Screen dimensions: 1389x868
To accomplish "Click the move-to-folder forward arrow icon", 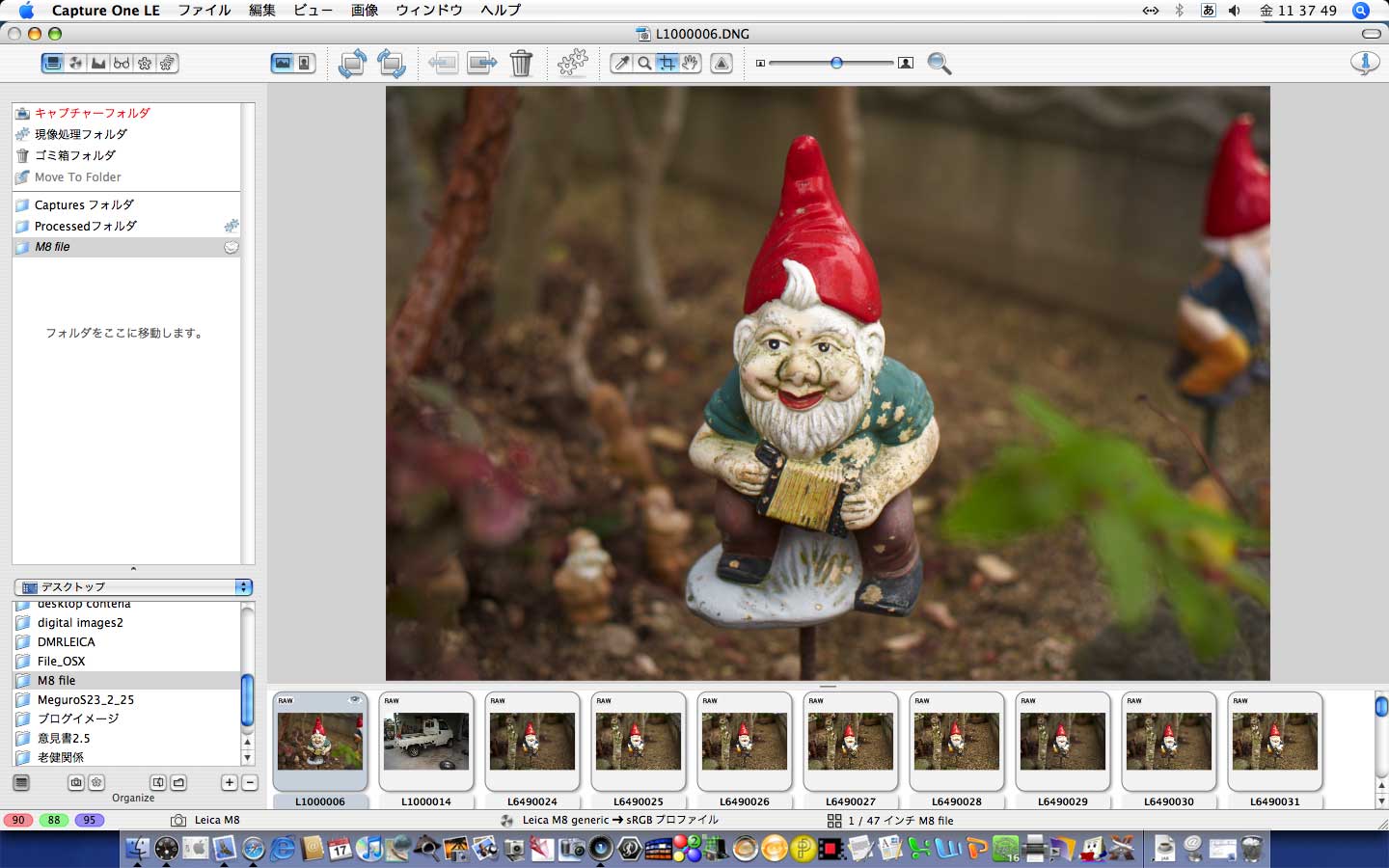I will pos(481,64).
